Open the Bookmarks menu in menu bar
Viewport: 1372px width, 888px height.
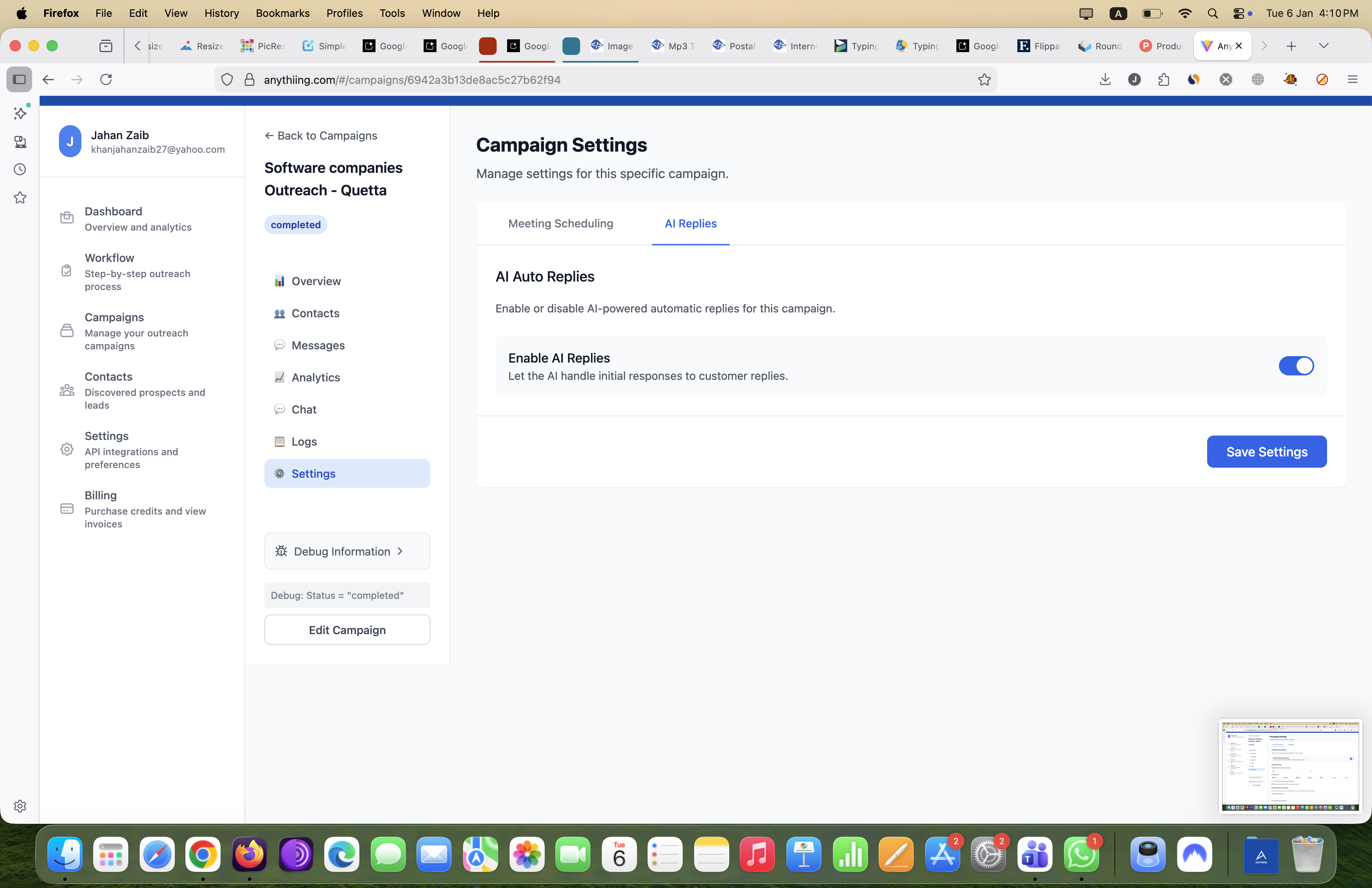pos(282,13)
